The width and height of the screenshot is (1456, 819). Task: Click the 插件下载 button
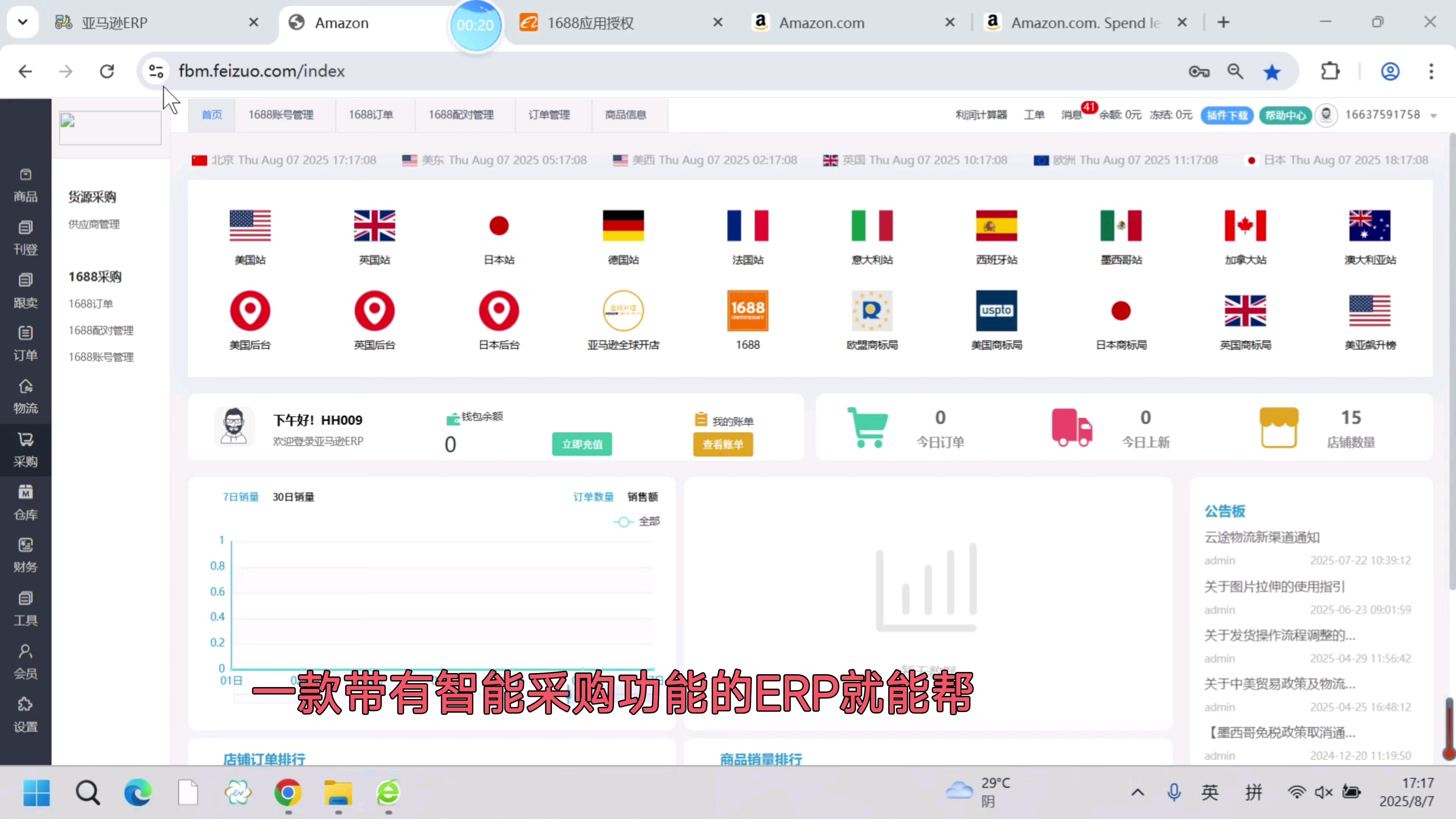(1227, 115)
